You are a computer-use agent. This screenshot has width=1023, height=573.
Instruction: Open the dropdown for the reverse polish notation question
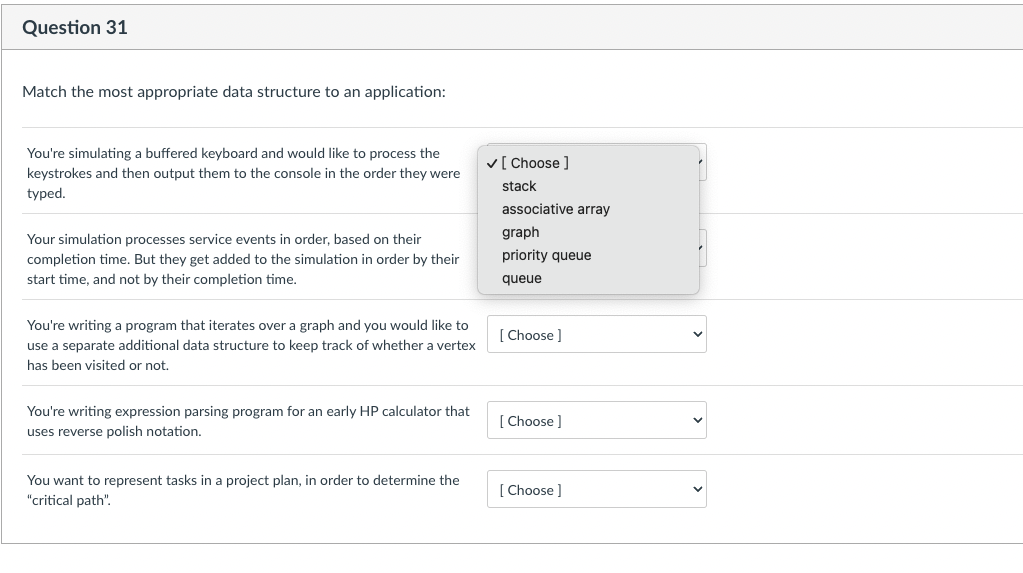[x=596, y=421]
